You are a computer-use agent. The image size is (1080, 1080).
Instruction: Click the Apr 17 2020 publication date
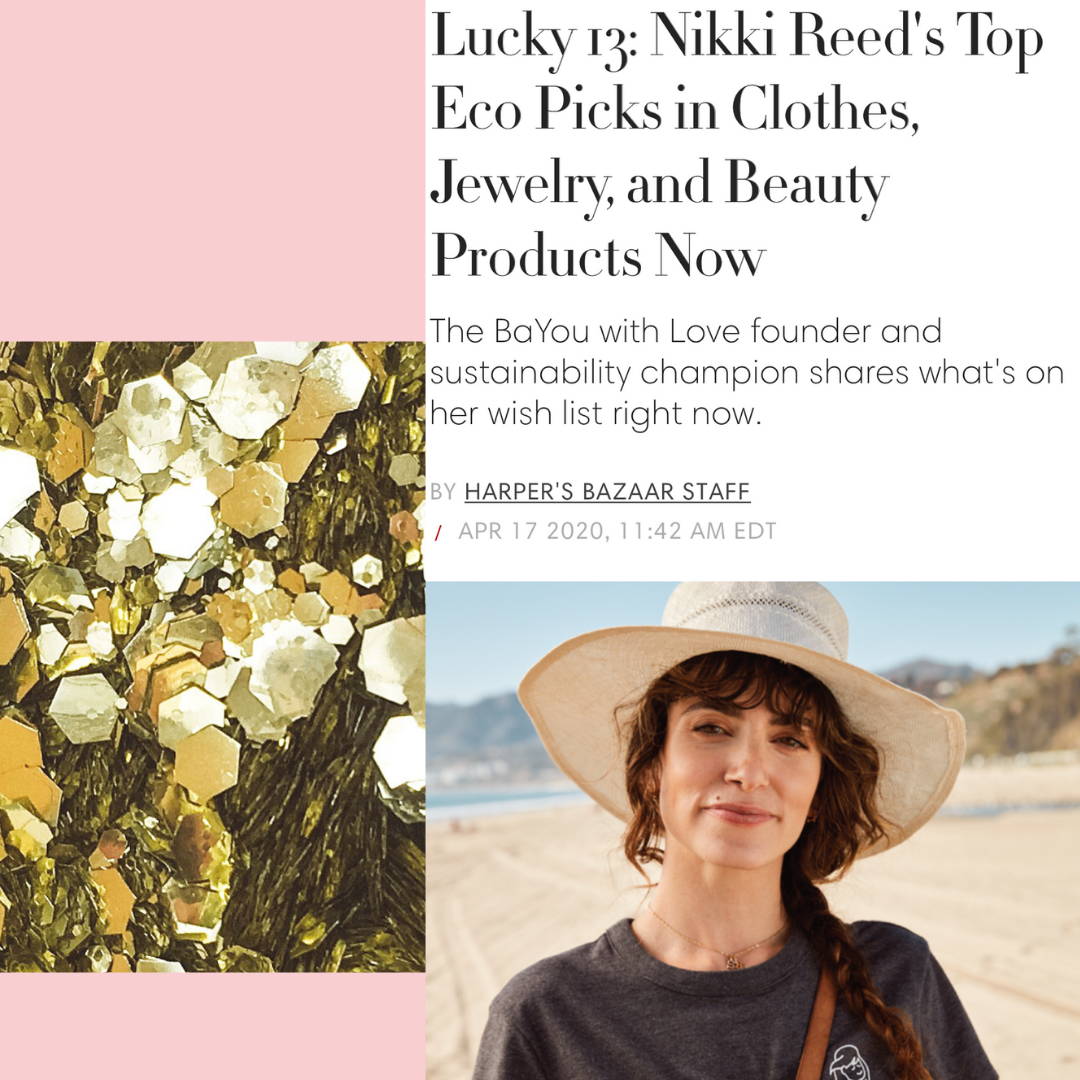point(616,531)
